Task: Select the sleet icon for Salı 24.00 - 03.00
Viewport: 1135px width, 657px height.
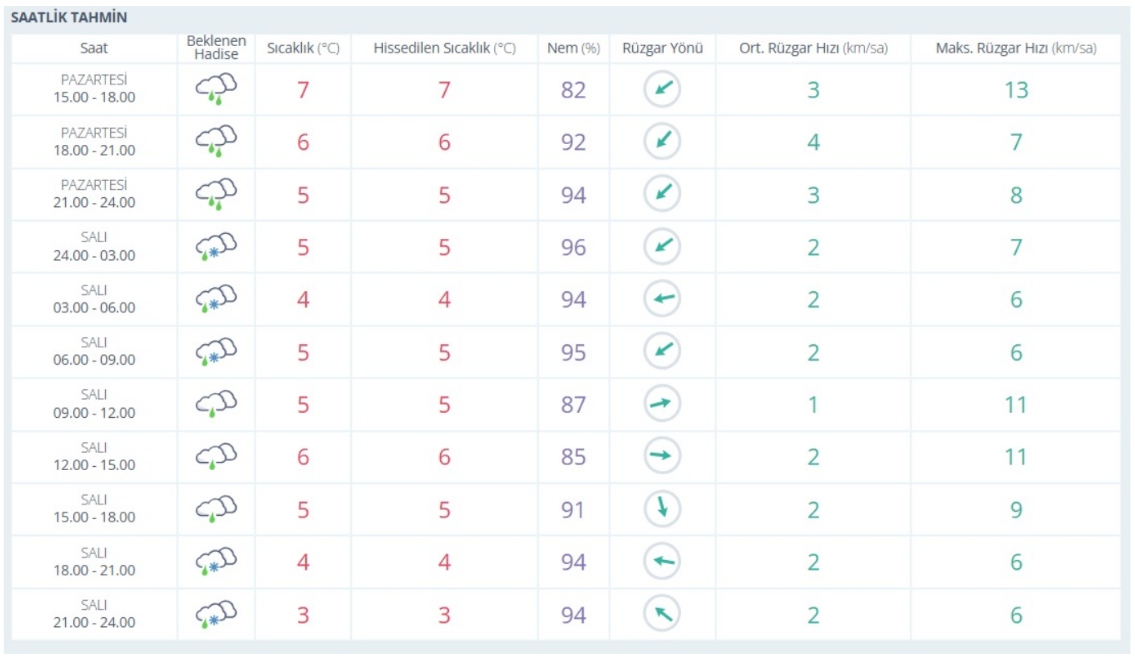Action: click(216, 247)
